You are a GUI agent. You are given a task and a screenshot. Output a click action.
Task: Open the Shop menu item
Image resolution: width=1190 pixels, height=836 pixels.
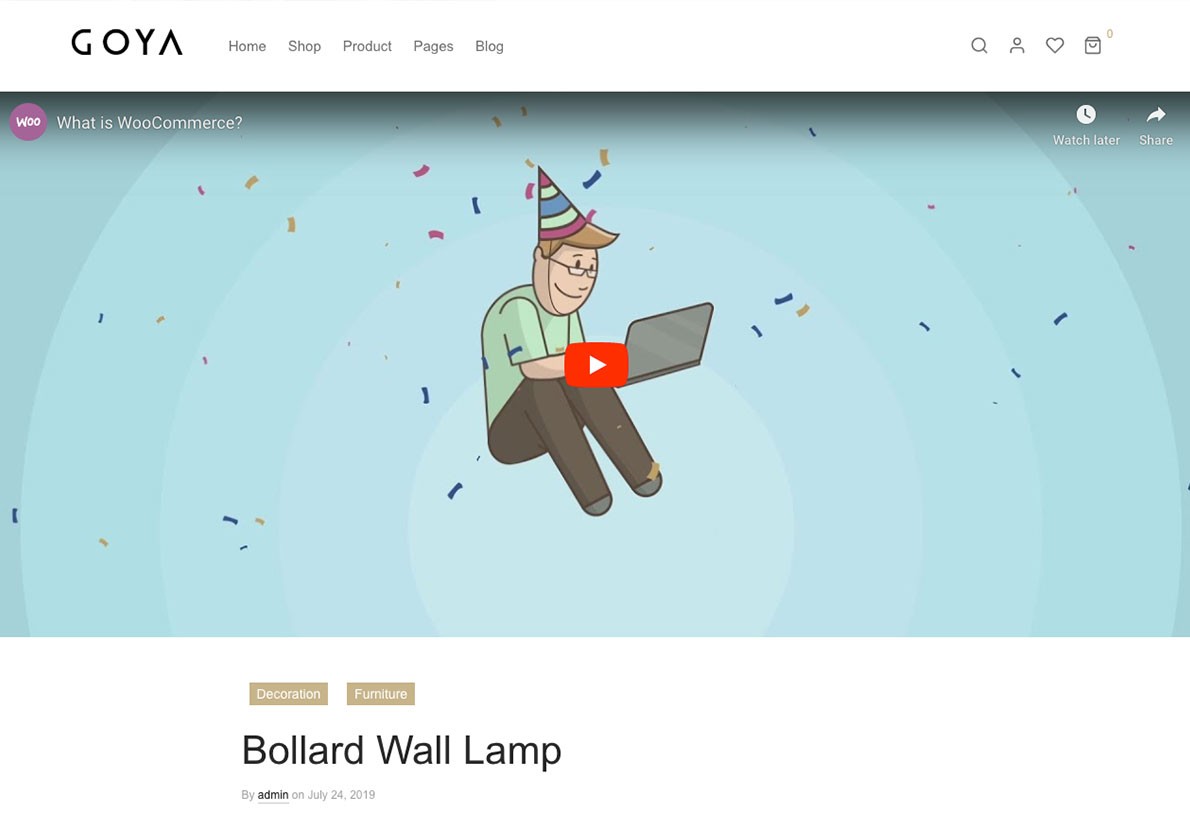304,46
